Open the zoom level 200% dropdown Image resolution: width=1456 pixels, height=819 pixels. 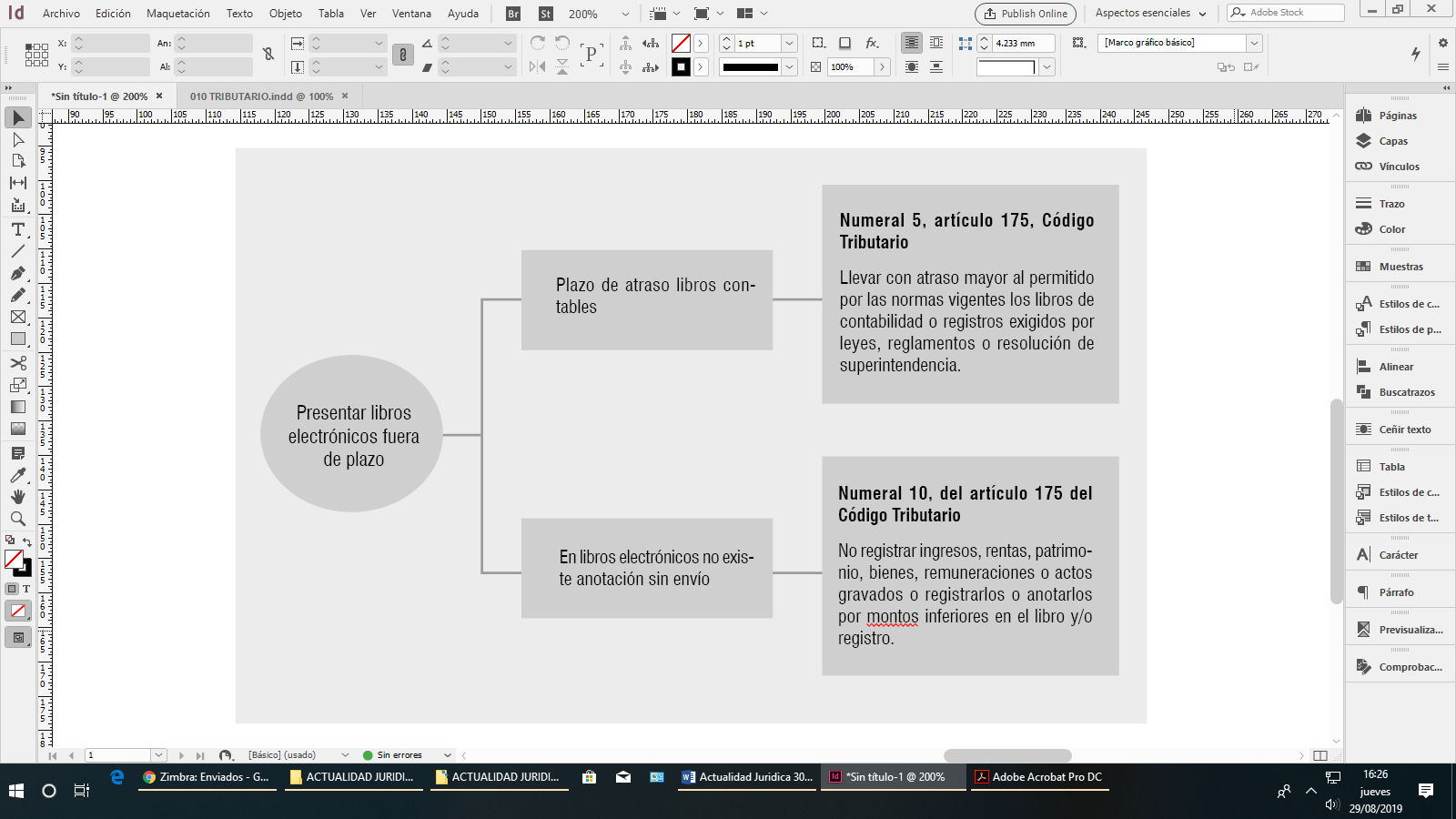click(624, 14)
